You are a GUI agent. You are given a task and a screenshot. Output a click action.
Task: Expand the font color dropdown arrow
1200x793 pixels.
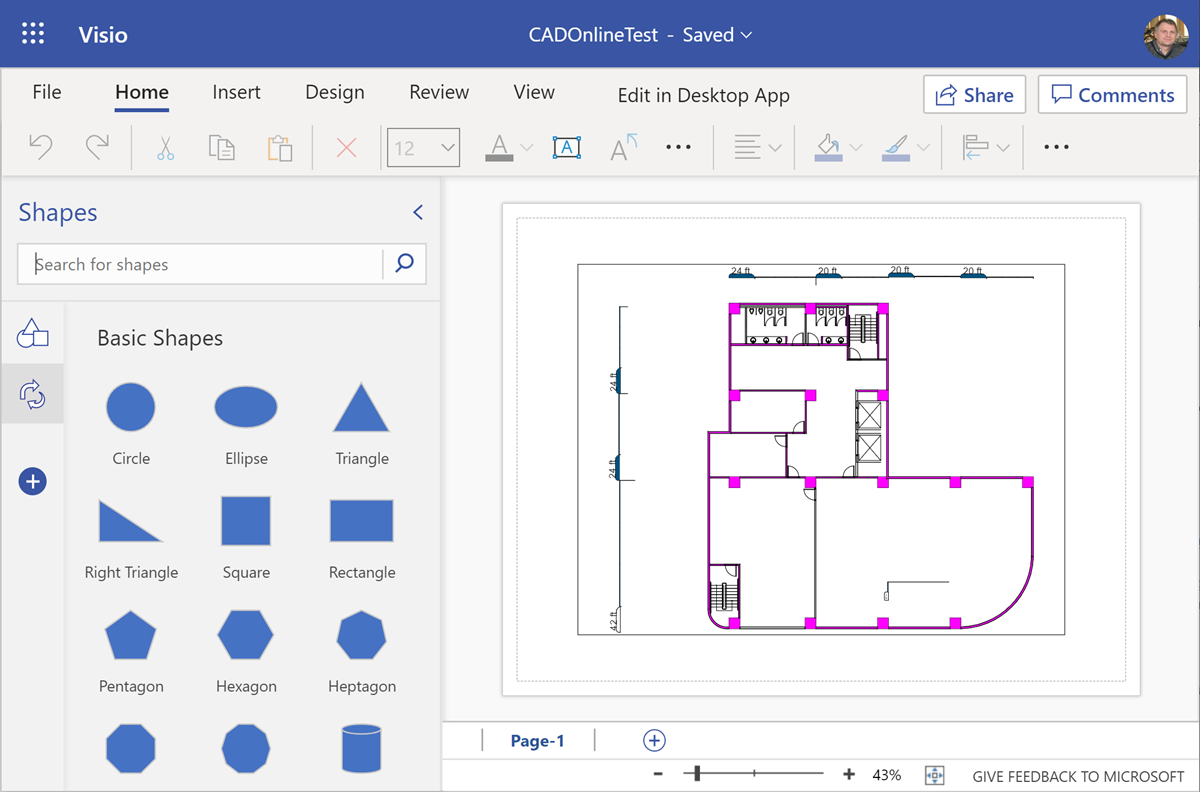[x=527, y=148]
